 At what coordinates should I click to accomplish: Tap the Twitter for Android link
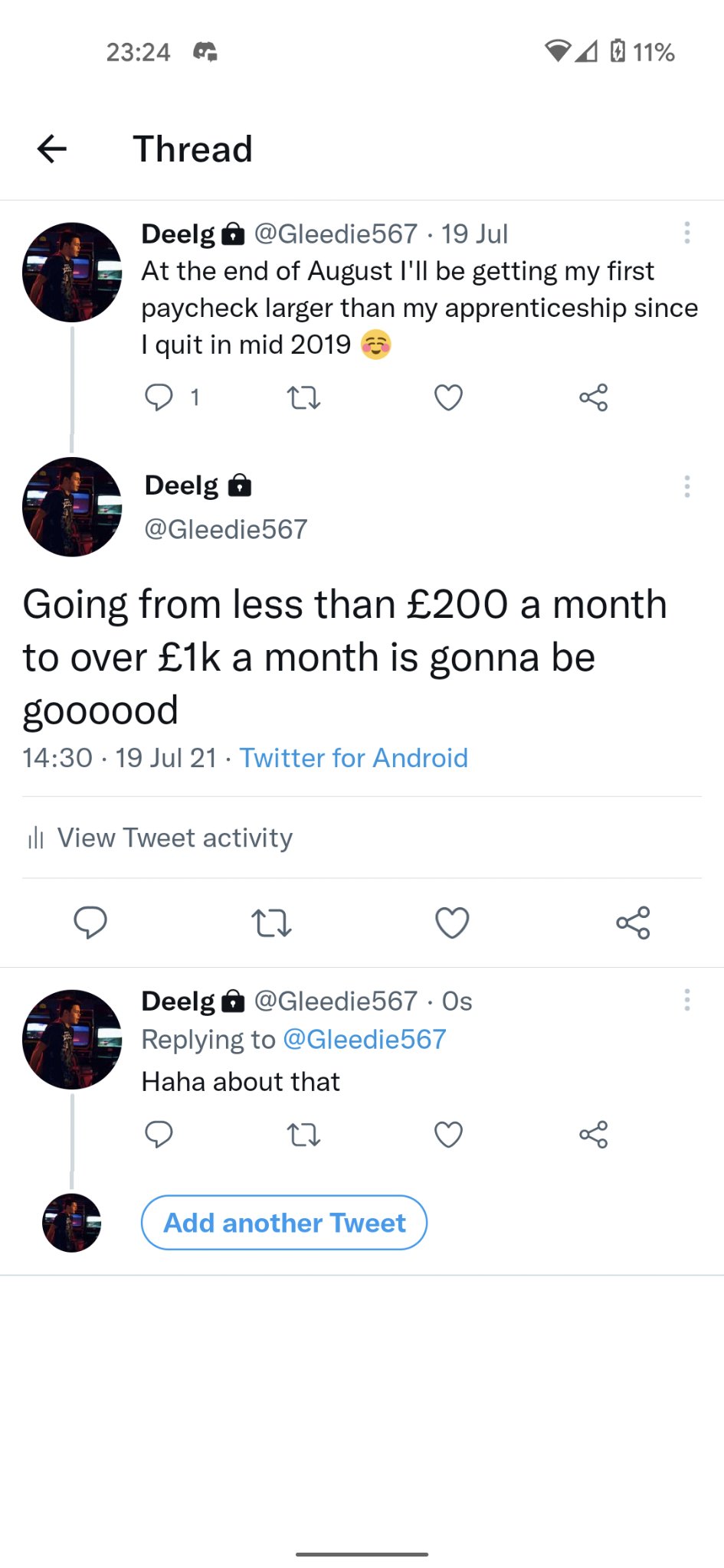(353, 758)
